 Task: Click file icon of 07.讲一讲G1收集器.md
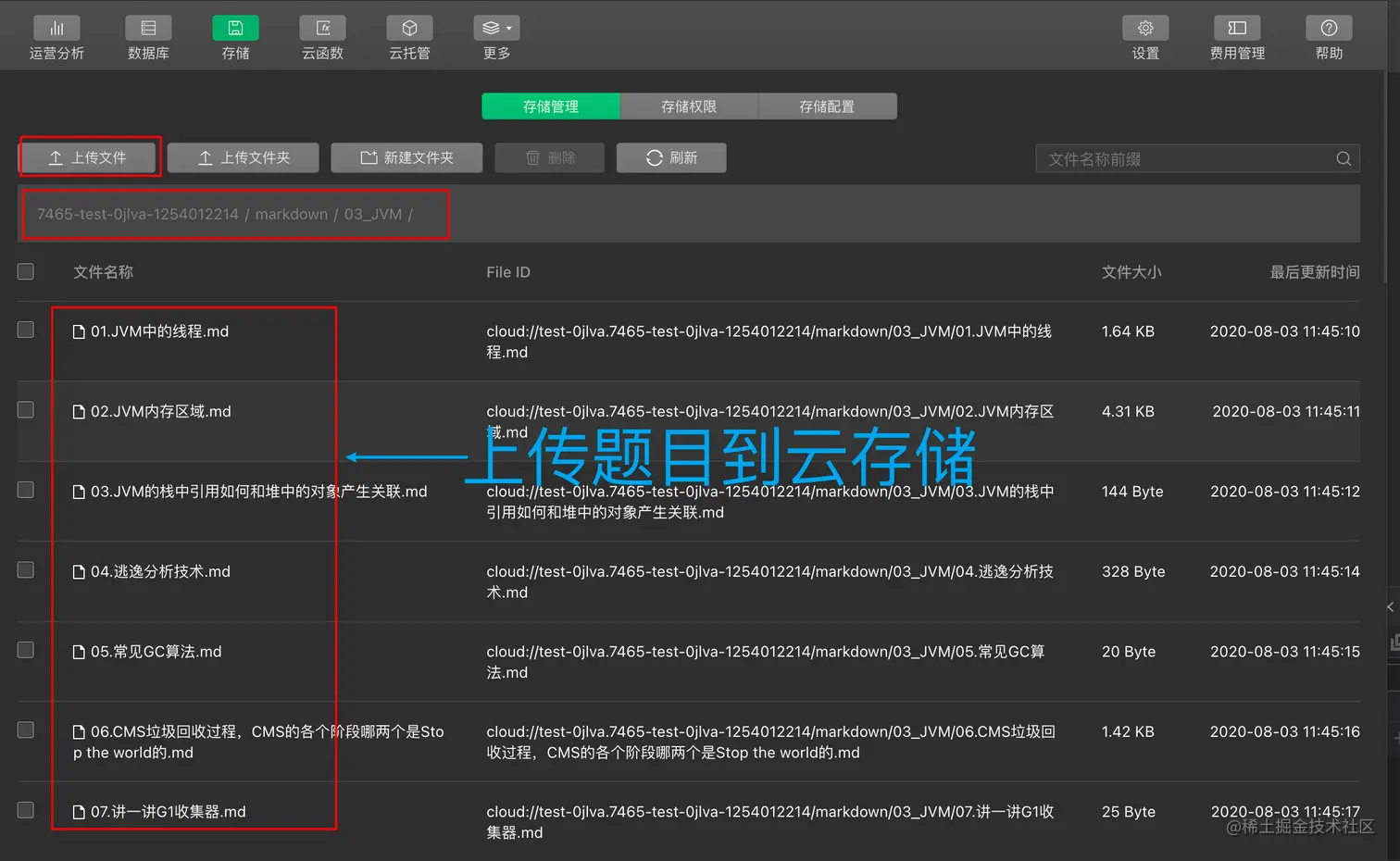click(x=80, y=812)
